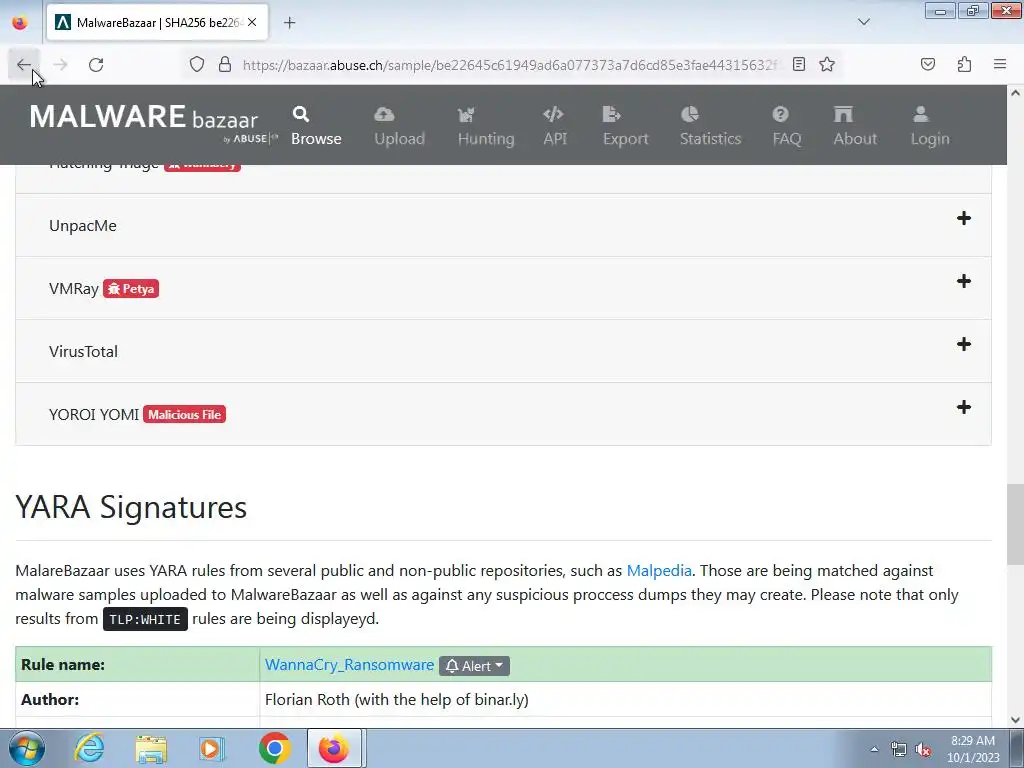Click the vertical scrollbar thumb
The height and width of the screenshot is (768, 1024).
point(1016,524)
